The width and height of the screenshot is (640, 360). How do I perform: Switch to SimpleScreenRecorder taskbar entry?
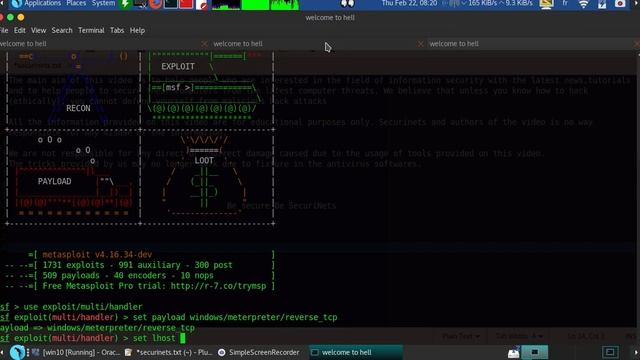pyautogui.click(x=259, y=352)
